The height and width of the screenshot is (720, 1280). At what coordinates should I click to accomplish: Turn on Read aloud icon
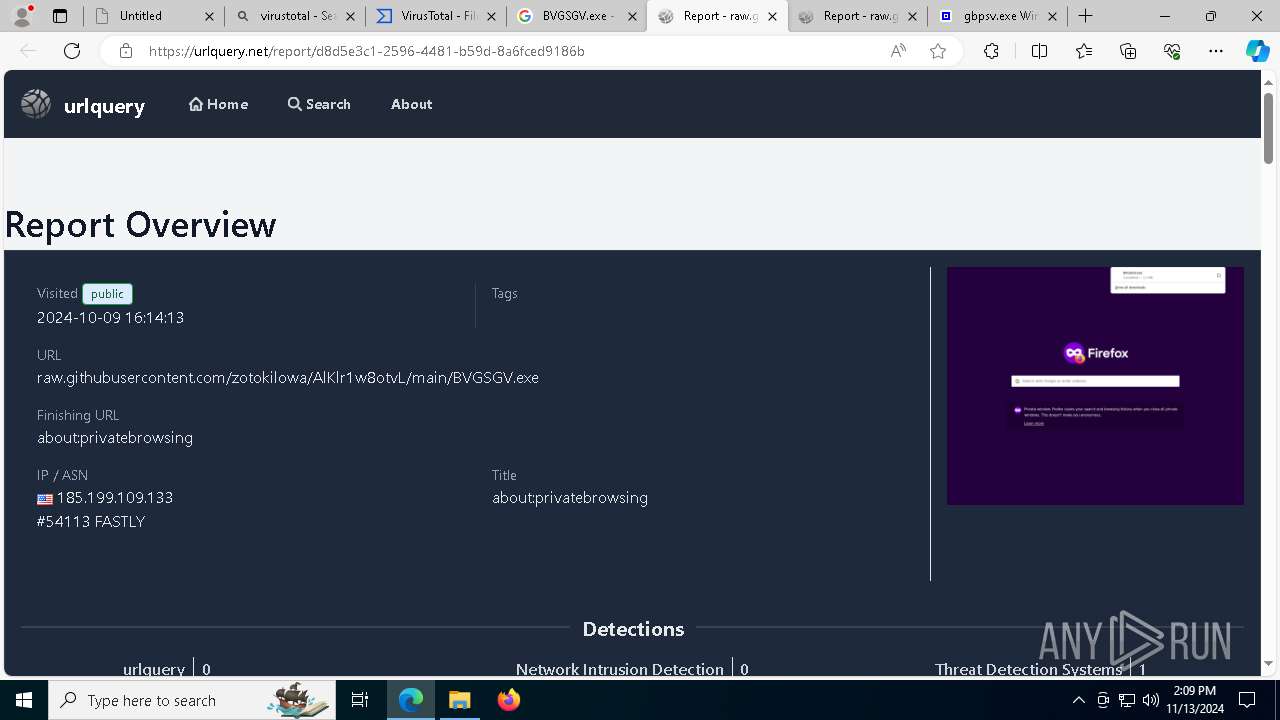point(898,51)
